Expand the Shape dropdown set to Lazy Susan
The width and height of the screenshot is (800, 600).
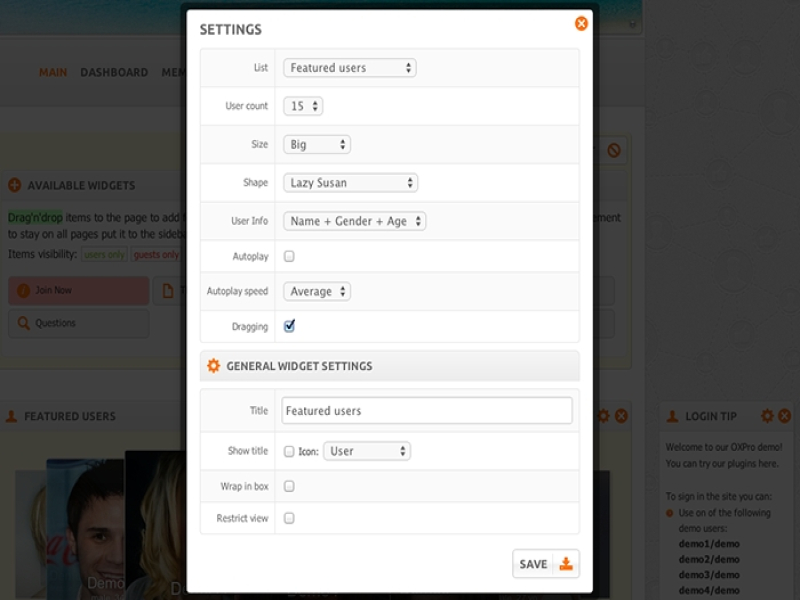click(x=350, y=183)
